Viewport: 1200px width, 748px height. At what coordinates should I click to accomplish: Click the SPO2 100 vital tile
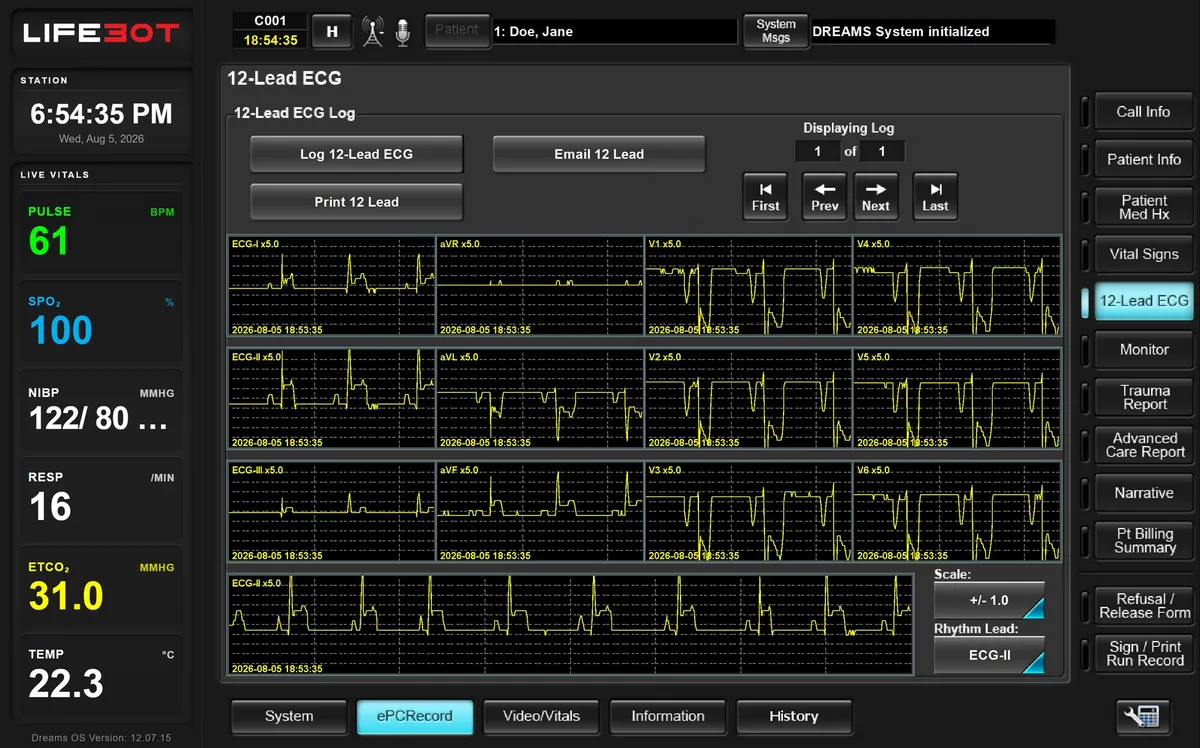(x=100, y=322)
